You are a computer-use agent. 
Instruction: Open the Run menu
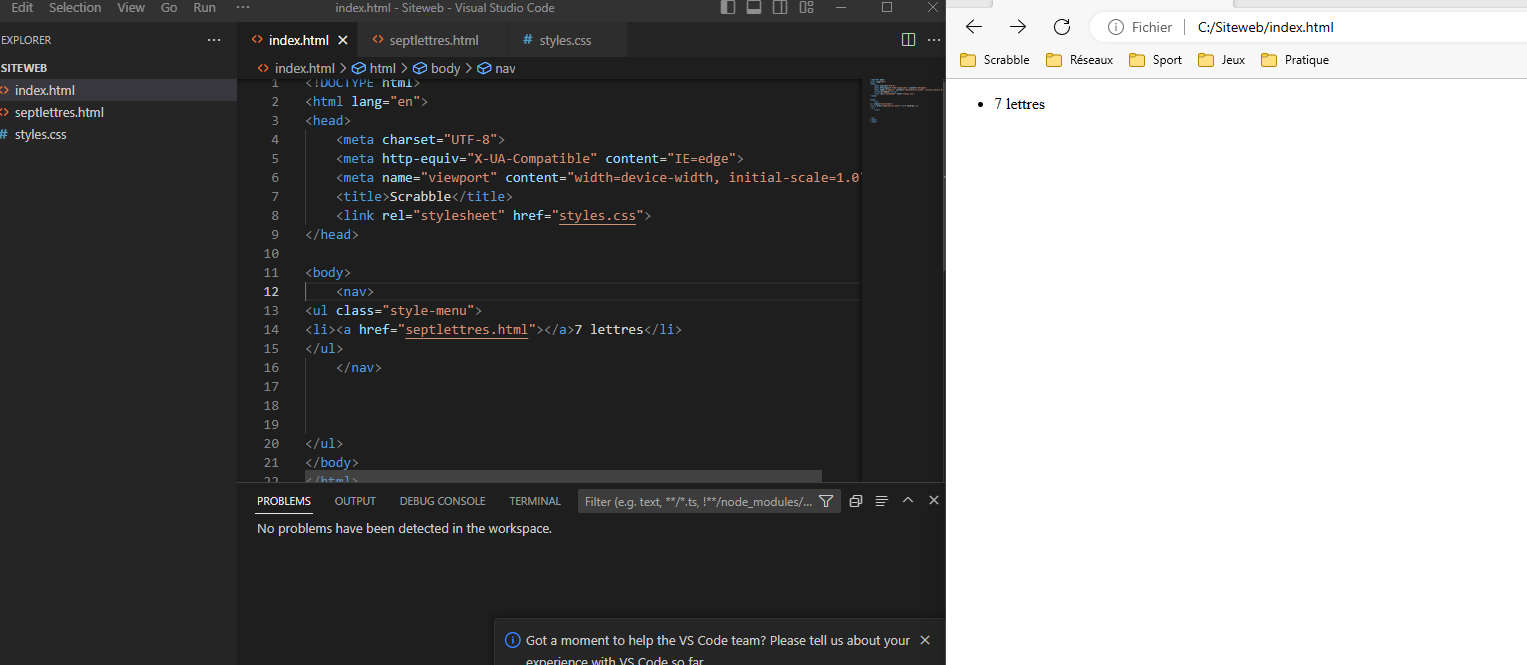pyautogui.click(x=204, y=7)
